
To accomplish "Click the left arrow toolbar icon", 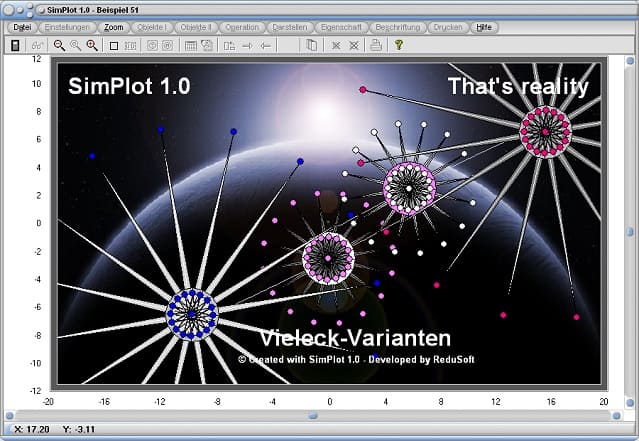I will [265, 46].
